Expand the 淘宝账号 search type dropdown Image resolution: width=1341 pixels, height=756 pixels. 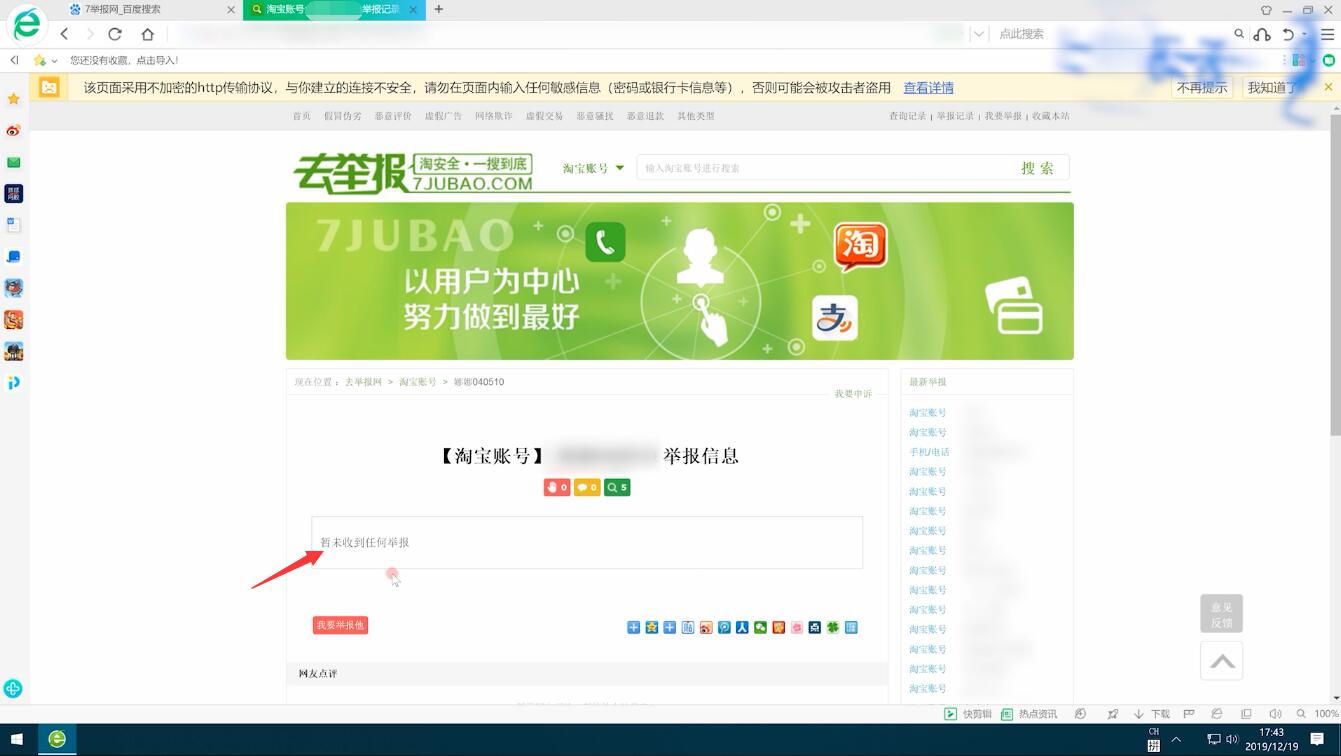point(593,168)
